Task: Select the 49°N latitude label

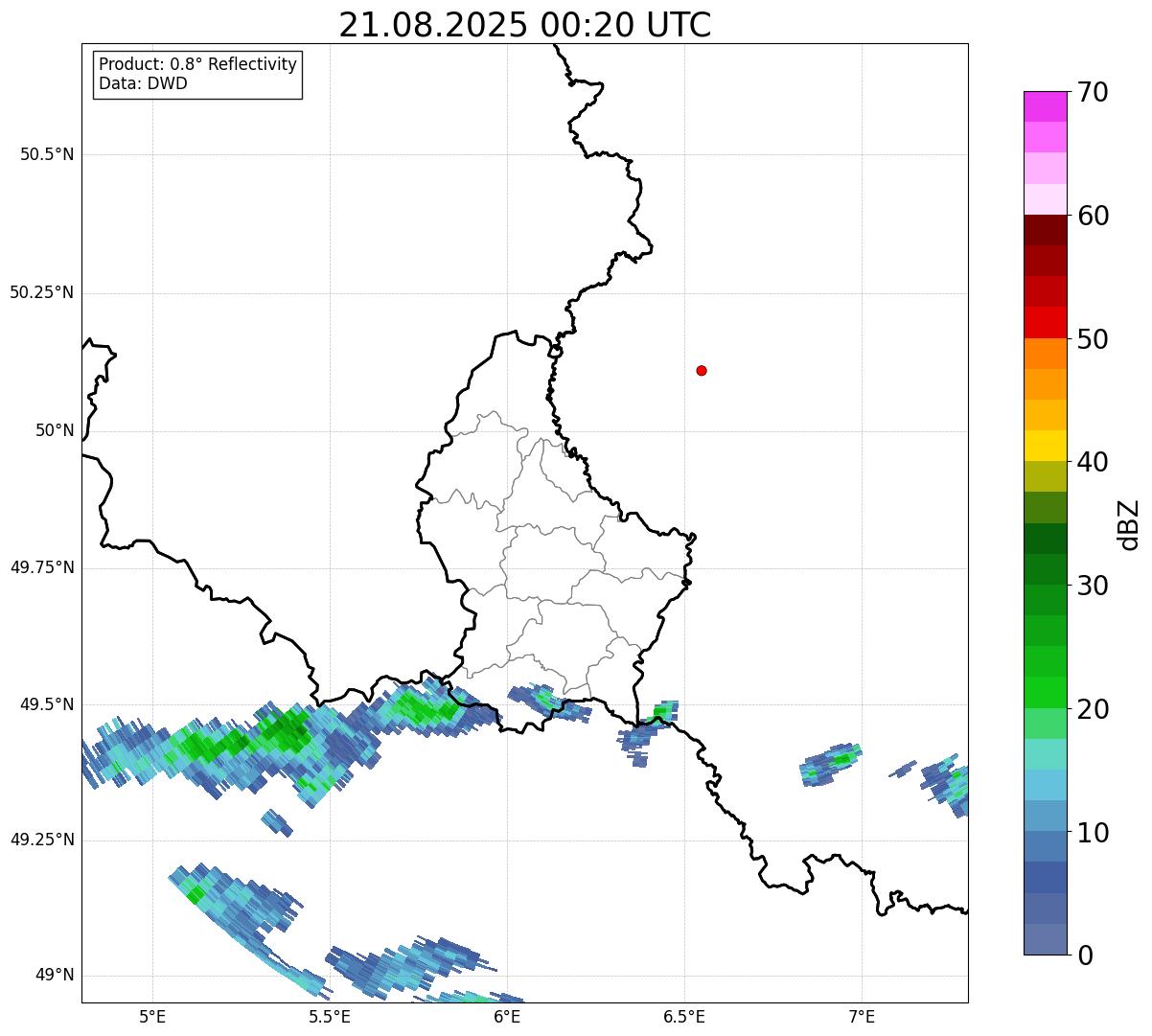Action: click(x=55, y=976)
